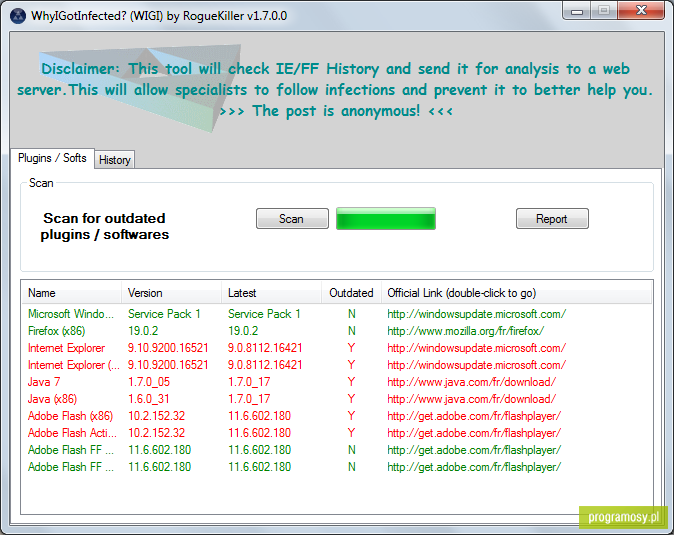Viewport: 674px width, 535px height.
Task: Open flashplayer link in Adobe Flash Acti... row
Action: [474, 433]
